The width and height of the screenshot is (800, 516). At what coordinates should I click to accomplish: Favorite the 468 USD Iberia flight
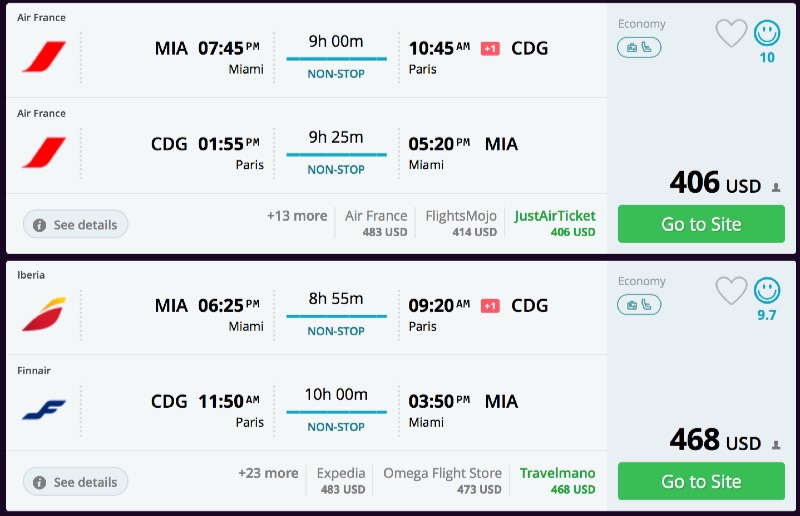(x=731, y=291)
